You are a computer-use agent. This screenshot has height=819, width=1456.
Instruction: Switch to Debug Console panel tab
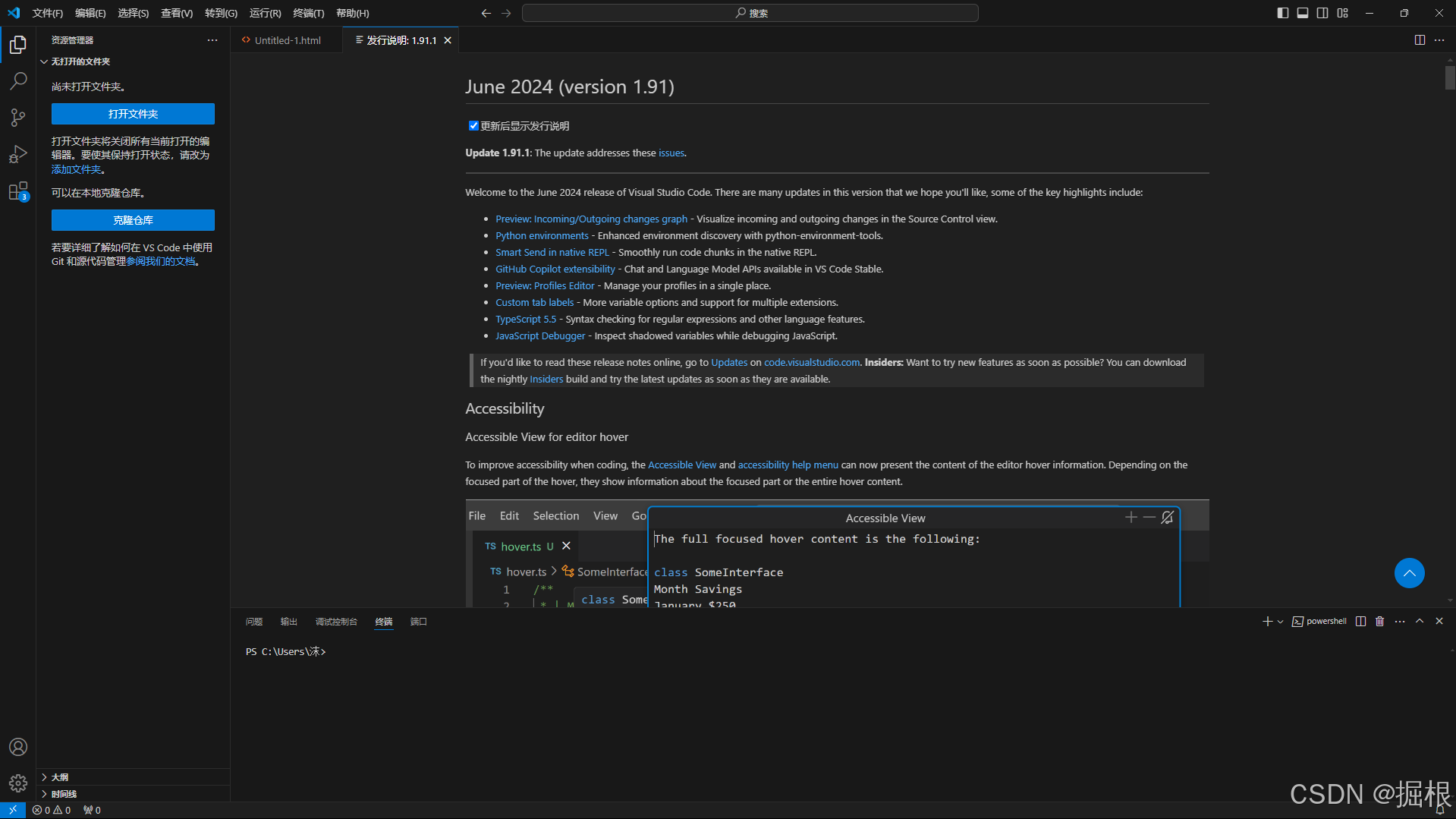coord(336,622)
